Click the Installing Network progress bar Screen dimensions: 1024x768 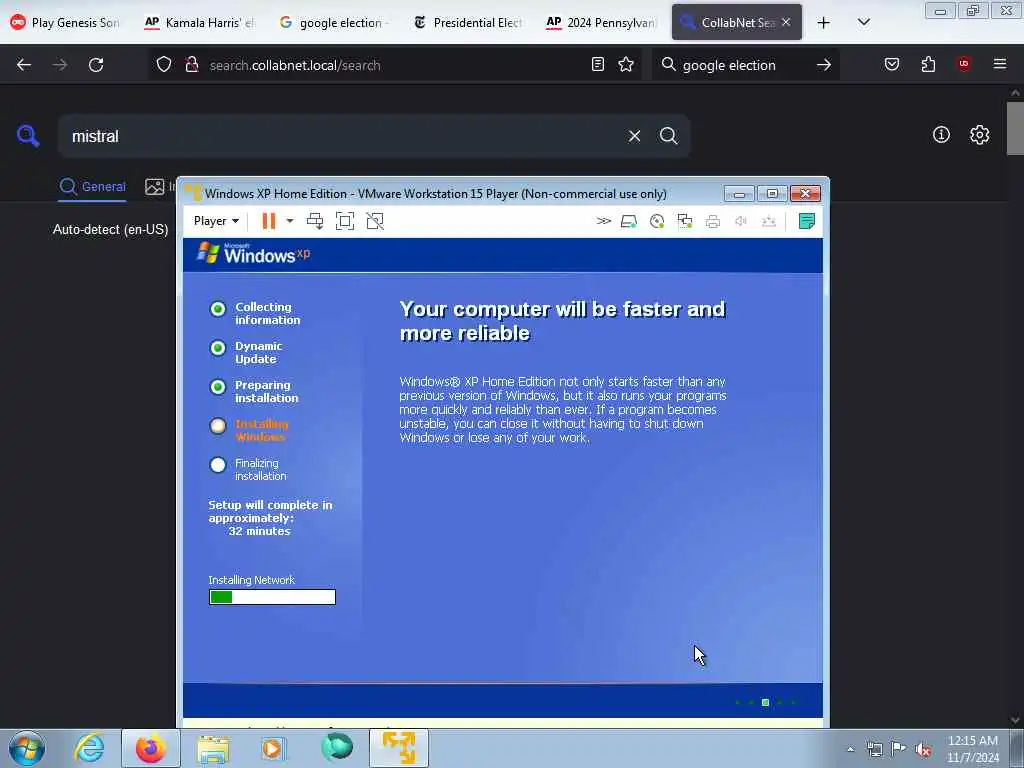click(272, 597)
